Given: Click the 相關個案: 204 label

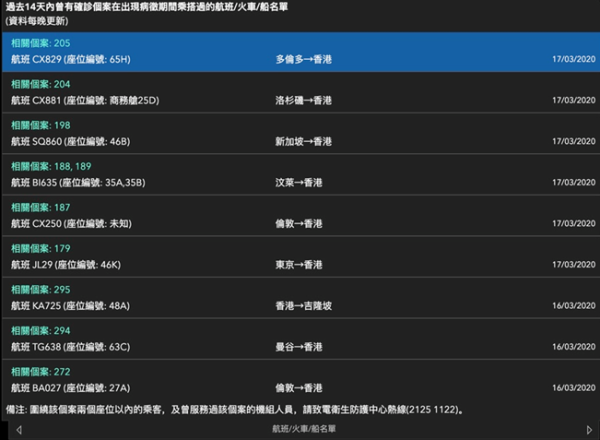Looking at the screenshot, I should pyautogui.click(x=40, y=85).
